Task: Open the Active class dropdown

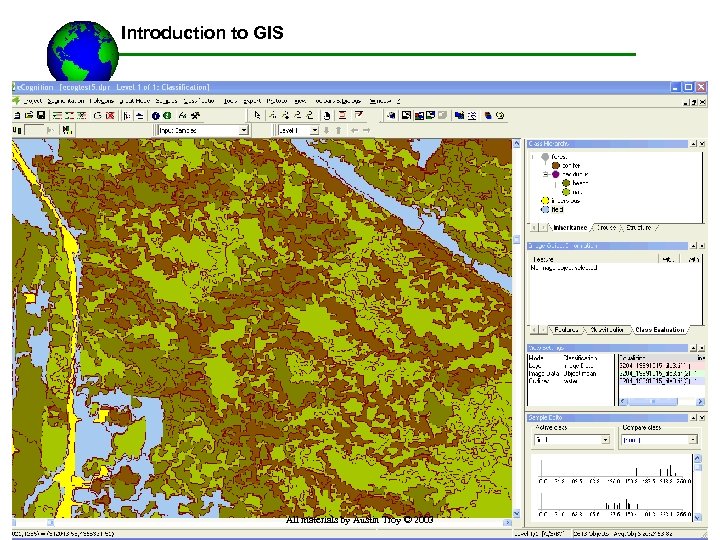Action: pyautogui.click(x=604, y=439)
